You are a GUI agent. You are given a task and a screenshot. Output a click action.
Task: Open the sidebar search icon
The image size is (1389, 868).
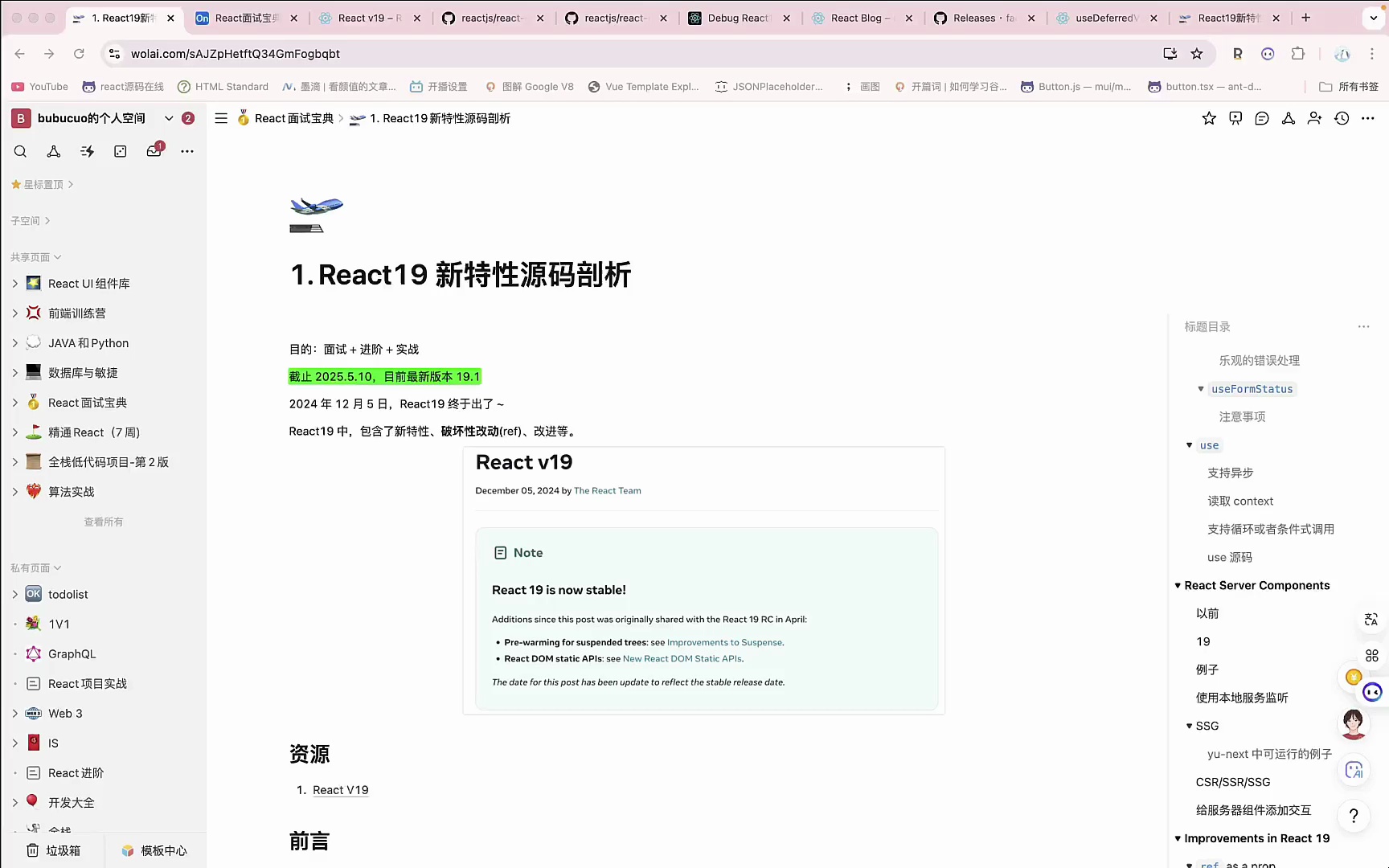pos(20,151)
